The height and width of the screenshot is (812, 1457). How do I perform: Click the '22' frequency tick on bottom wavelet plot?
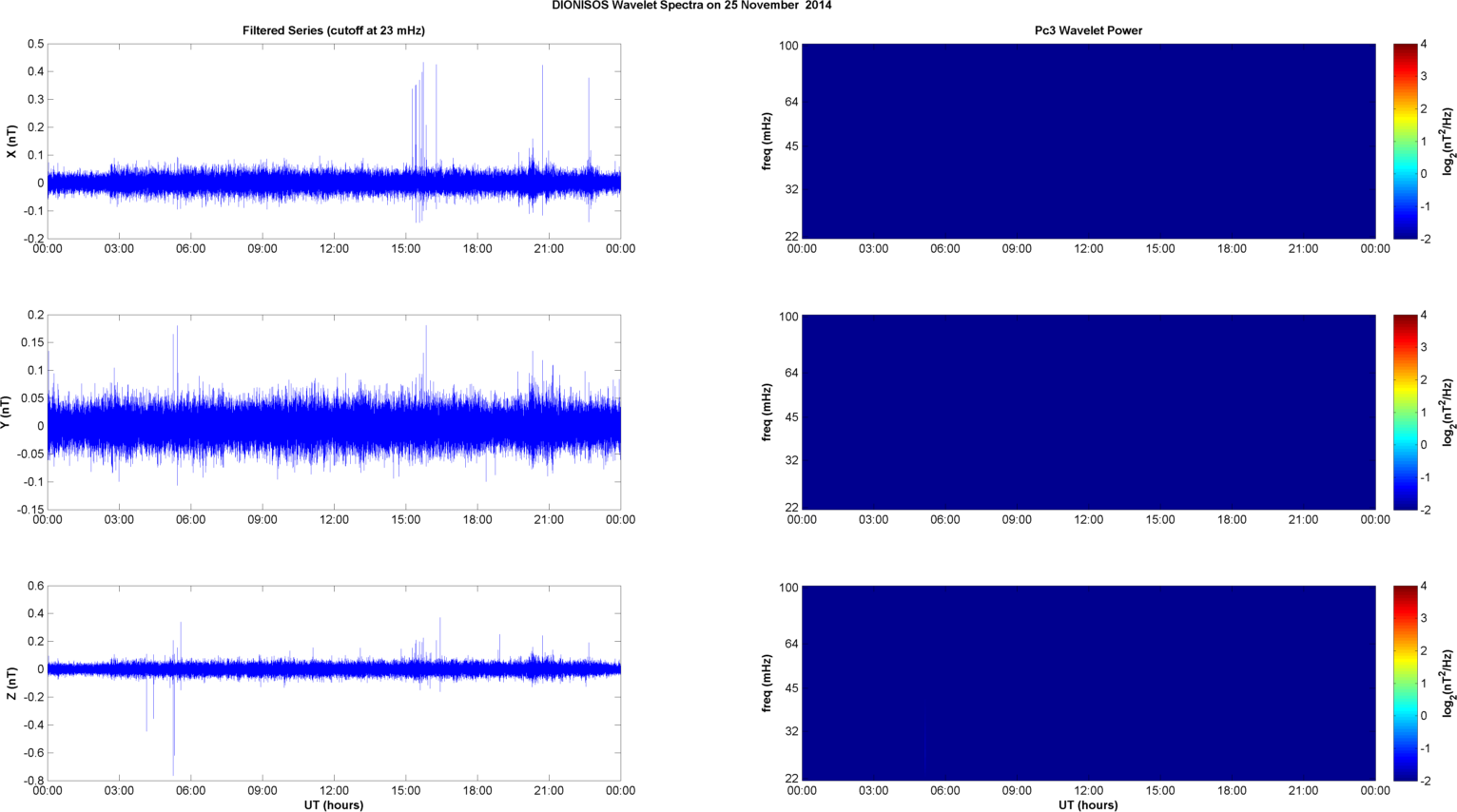(791, 779)
